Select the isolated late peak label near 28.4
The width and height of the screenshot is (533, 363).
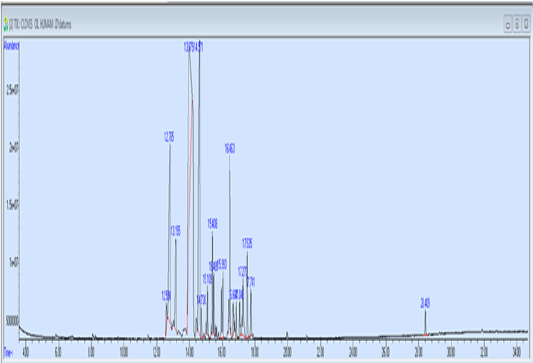[425, 303]
